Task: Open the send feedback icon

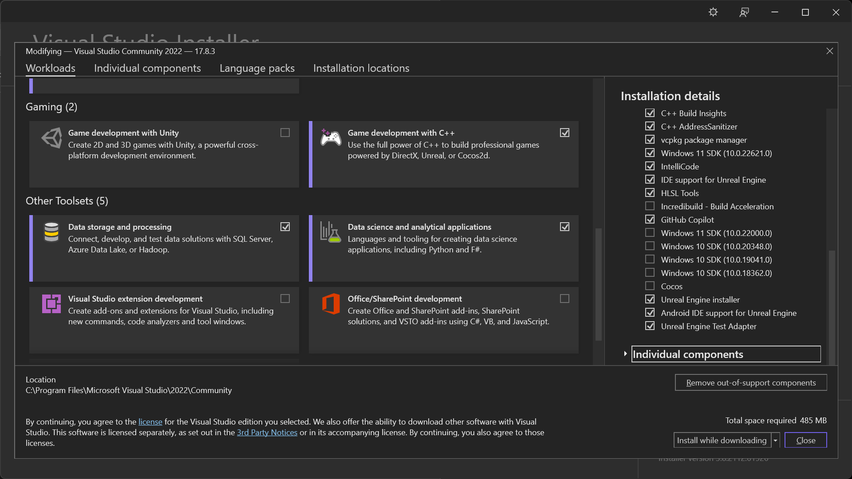Action: coord(744,12)
